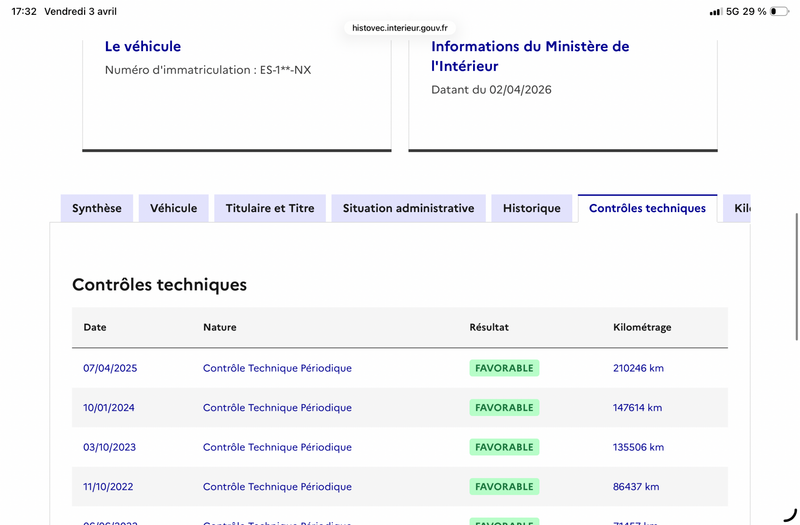Open the Synthèse tab
Image resolution: width=800 pixels, height=525 pixels.
click(97, 208)
